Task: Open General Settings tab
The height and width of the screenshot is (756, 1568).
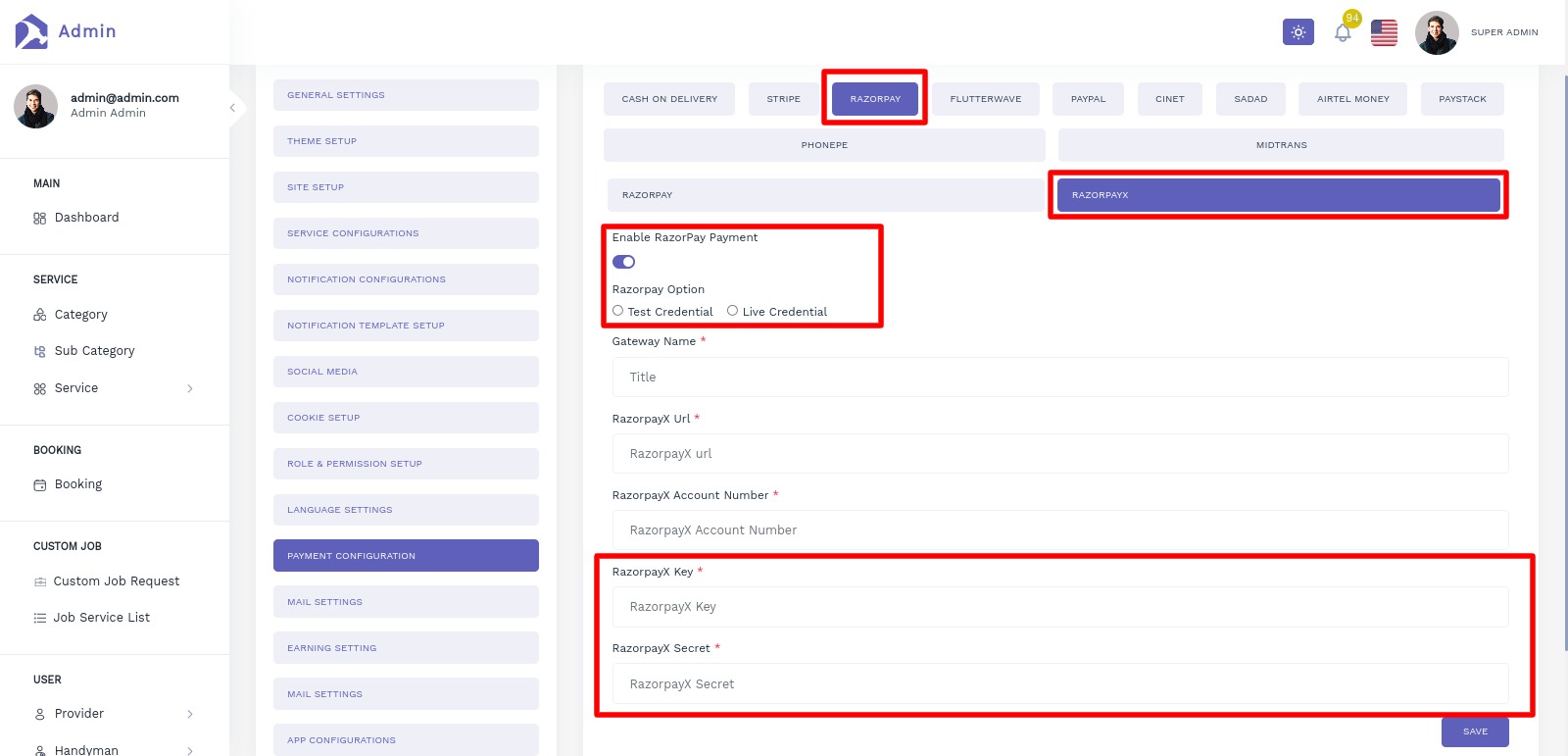Action: 406,95
